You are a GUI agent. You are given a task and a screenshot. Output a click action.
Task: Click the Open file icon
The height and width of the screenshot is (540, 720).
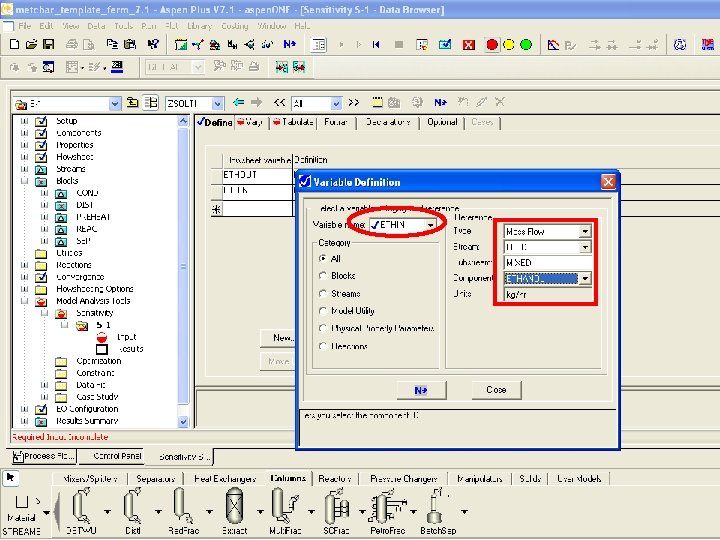coord(31,44)
